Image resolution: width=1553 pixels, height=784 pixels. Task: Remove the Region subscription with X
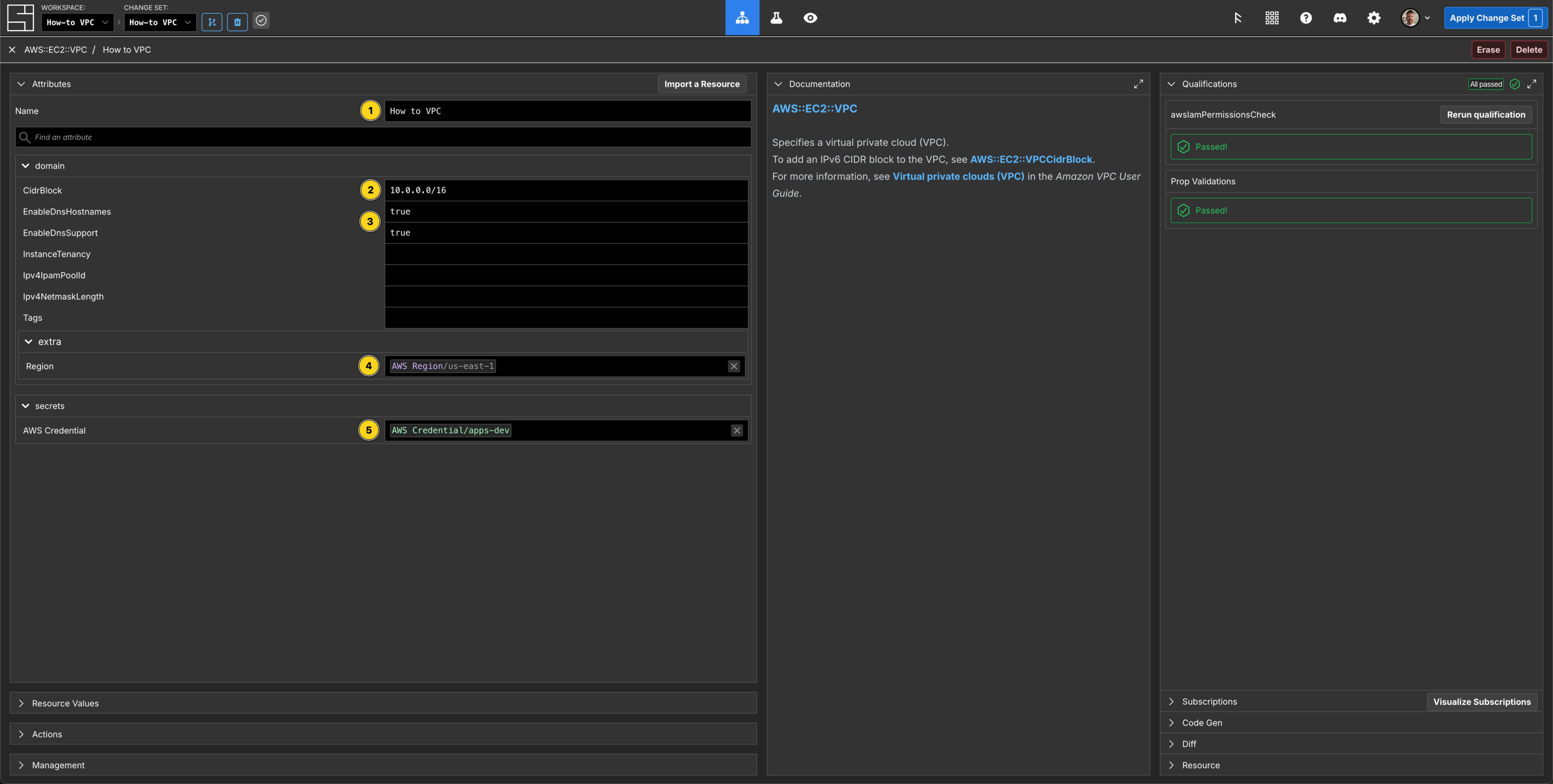(x=734, y=366)
